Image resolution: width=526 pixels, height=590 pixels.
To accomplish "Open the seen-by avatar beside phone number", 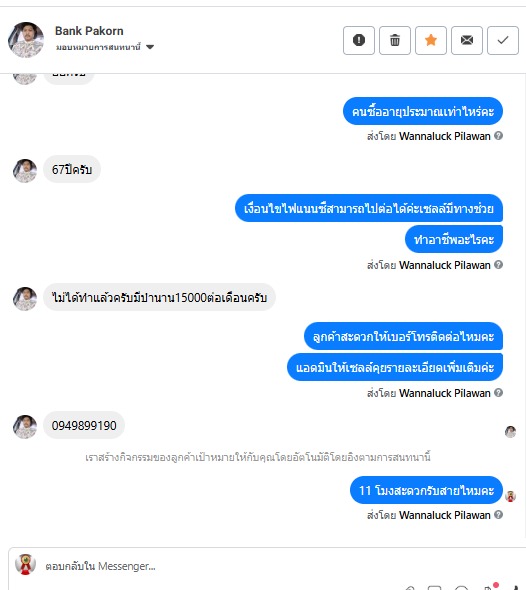I will coord(510,432).
